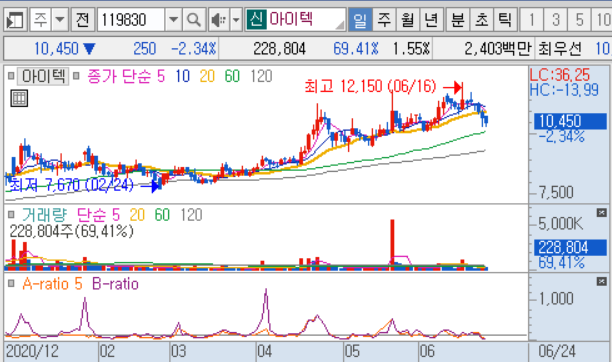The image size is (612, 362).
Task: Switch to the 주 weekly chart tab
Action: pos(384,20)
